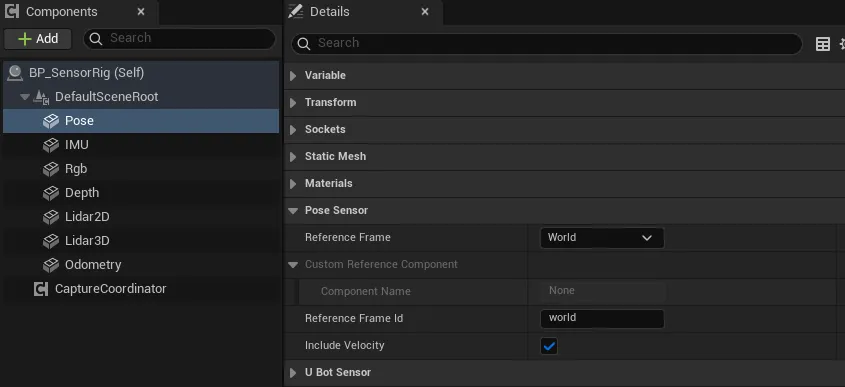
Task: Click the Reference Frame property label
Action: point(348,238)
